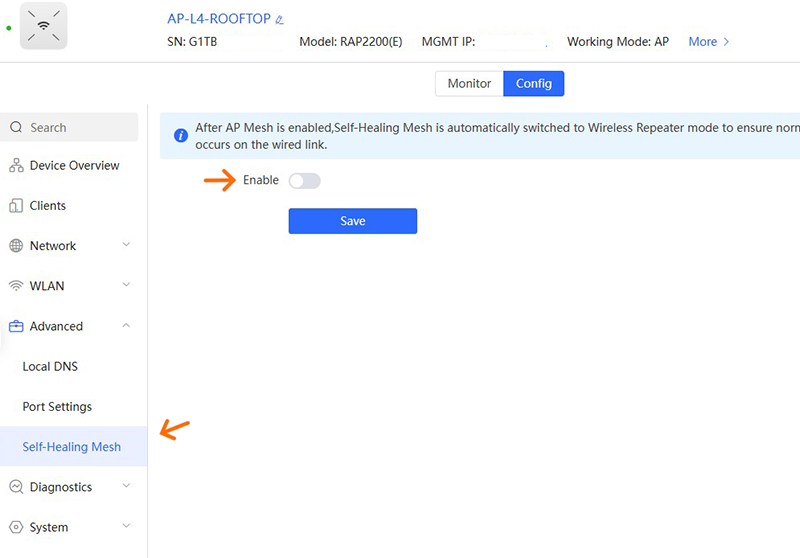Click the Clients sidebar icon
The width and height of the screenshot is (800, 558).
pyautogui.click(x=16, y=206)
